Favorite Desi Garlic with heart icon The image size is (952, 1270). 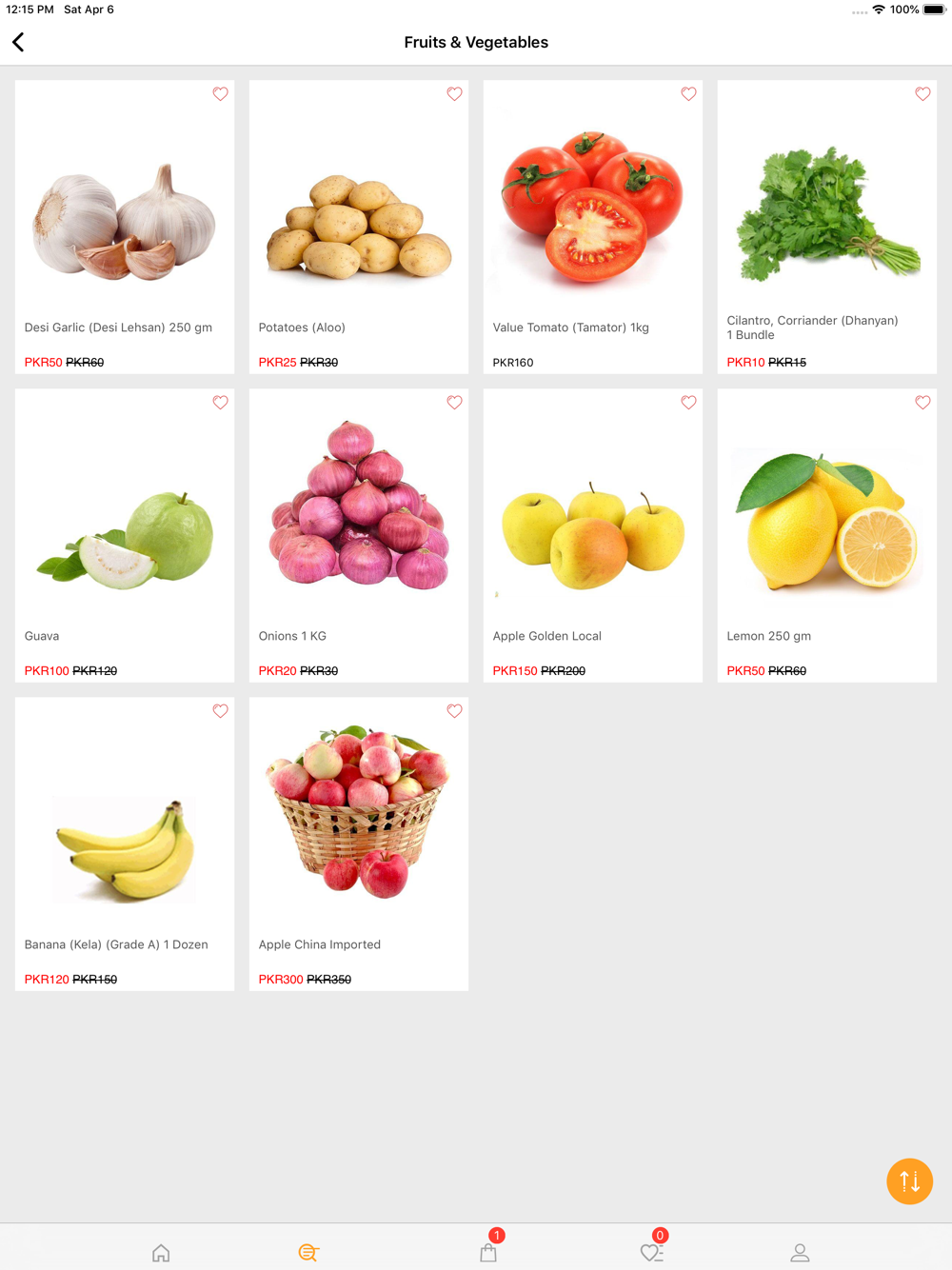pos(220,94)
